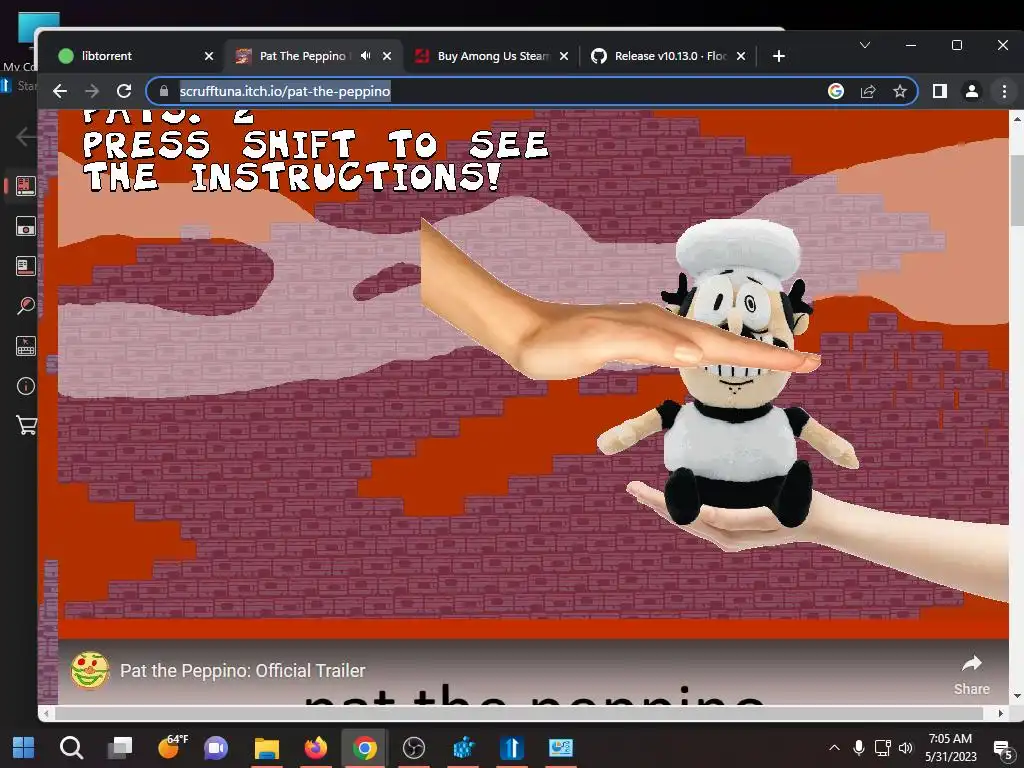Click the trailer channel avatar icon
This screenshot has width=1024, height=768.
coord(90,670)
